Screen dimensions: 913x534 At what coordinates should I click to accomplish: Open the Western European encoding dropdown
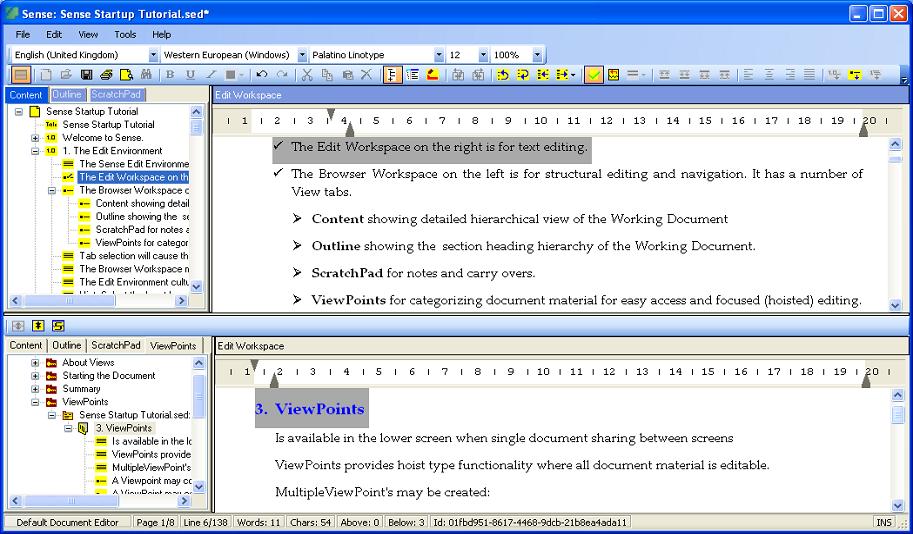[x=302, y=55]
